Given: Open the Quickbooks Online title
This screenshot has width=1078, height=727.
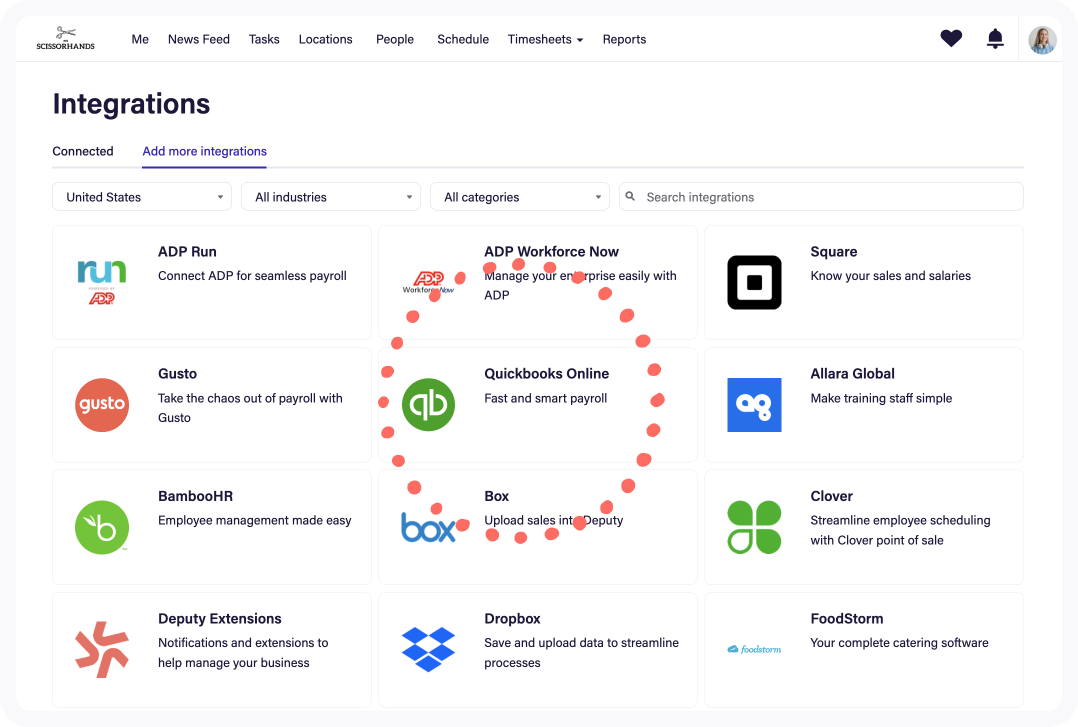Looking at the screenshot, I should tap(547, 373).
